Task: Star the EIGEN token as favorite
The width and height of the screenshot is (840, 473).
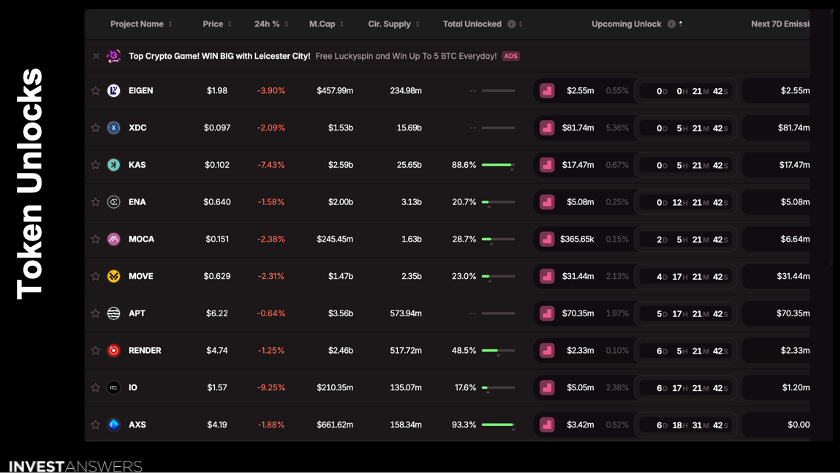Action: [x=95, y=91]
